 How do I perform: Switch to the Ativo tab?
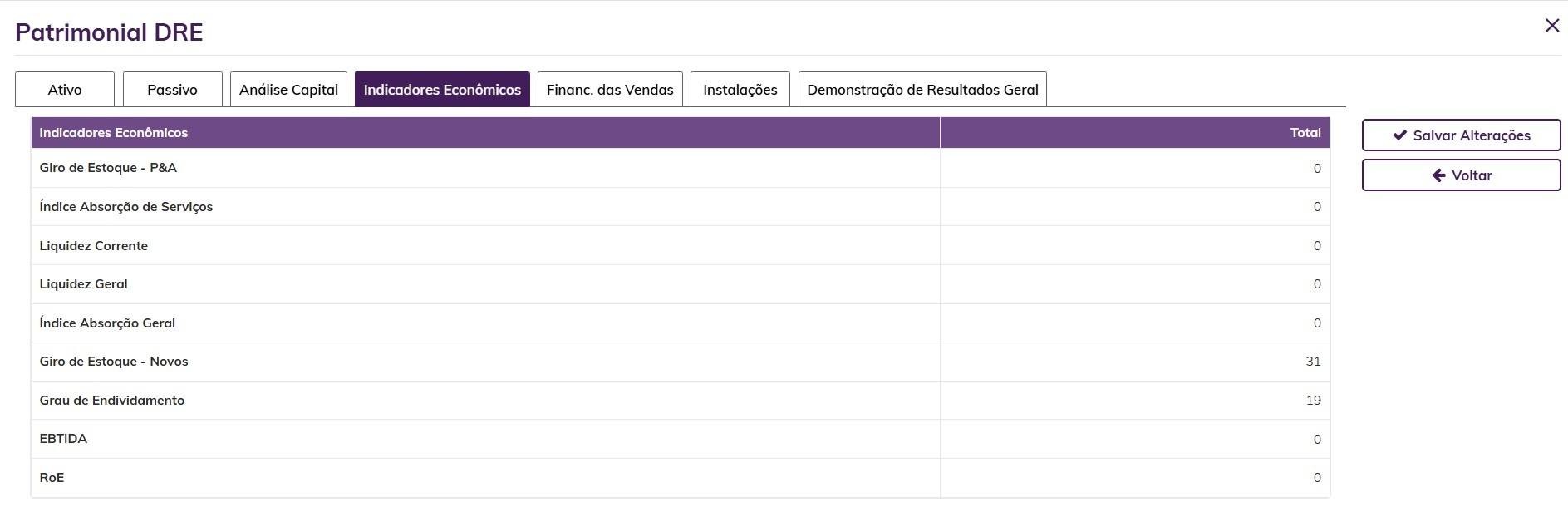click(65, 90)
